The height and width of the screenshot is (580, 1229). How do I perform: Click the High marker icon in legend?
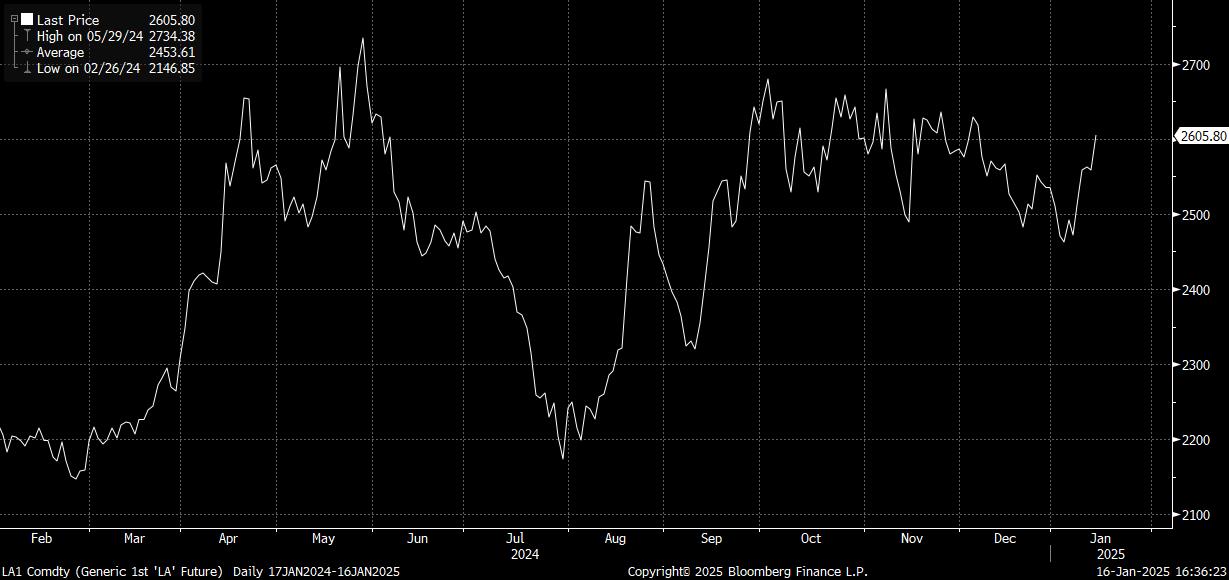27,36
